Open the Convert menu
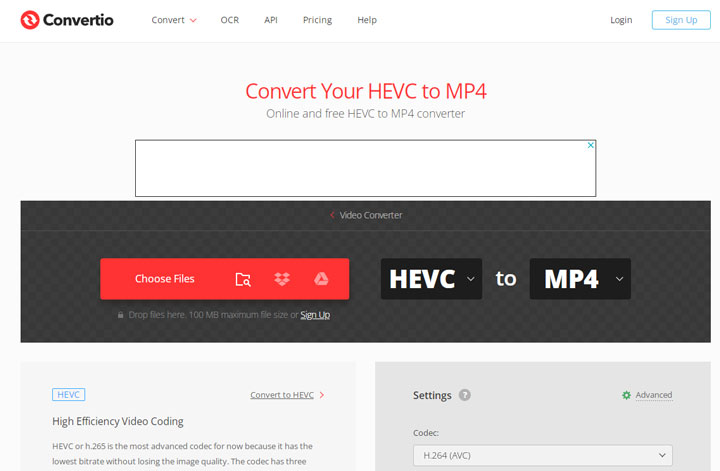 [174, 20]
